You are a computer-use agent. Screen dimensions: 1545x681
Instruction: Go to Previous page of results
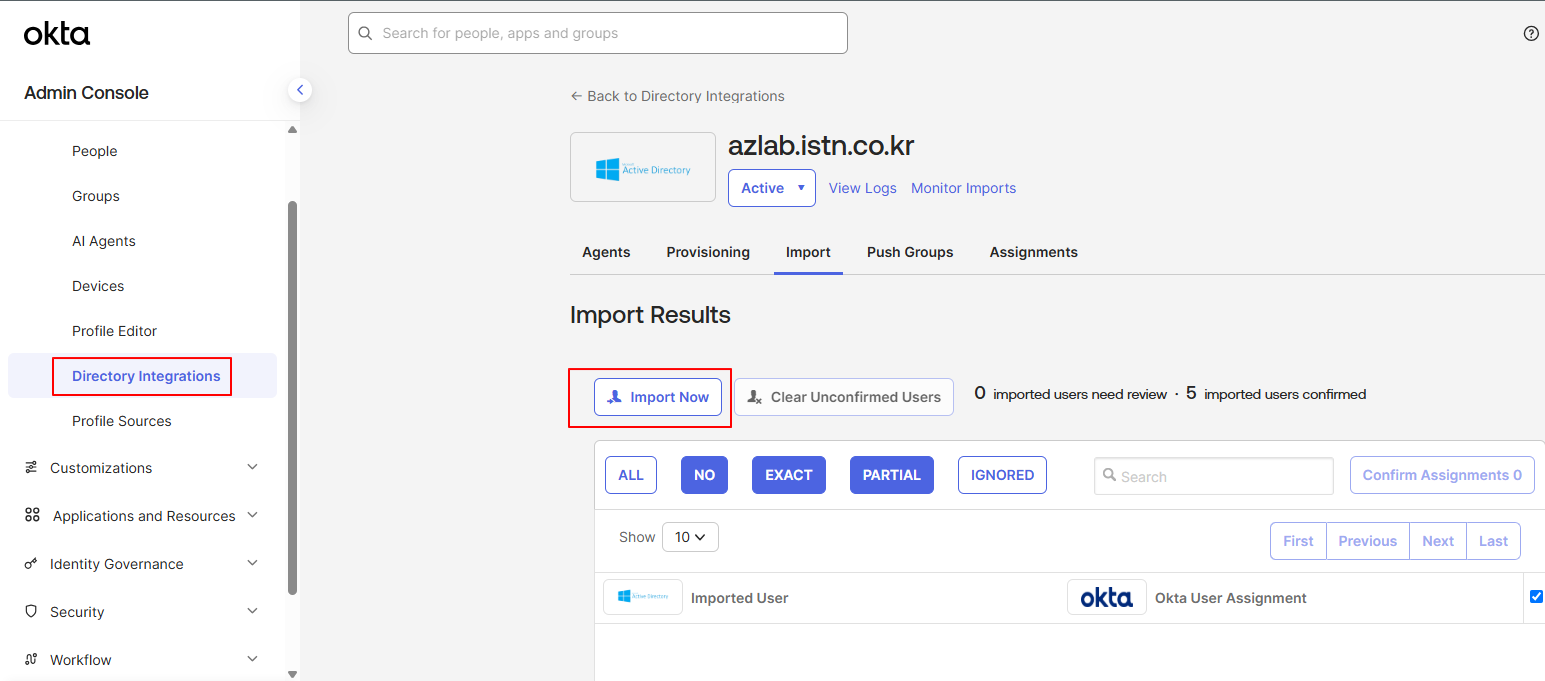point(1368,541)
